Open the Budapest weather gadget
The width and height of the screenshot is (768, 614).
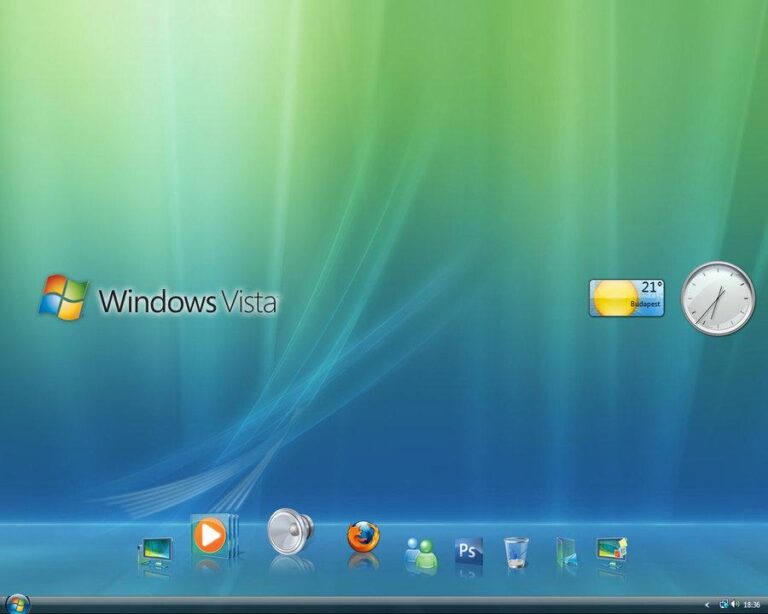point(627,298)
